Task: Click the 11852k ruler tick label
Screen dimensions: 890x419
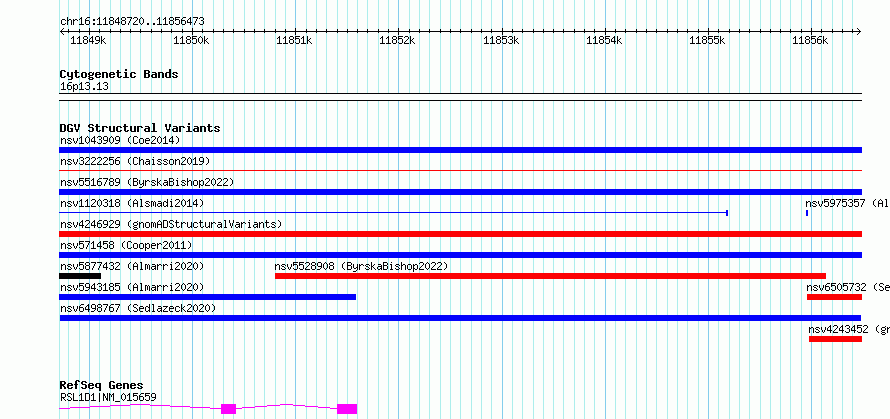Action: (397, 40)
